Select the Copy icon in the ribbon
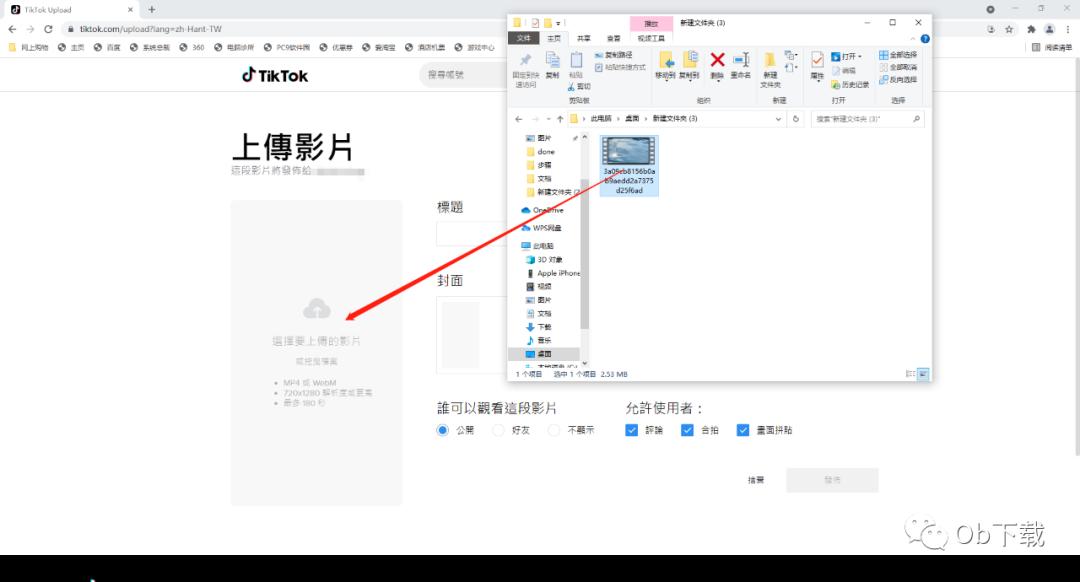 (x=555, y=60)
